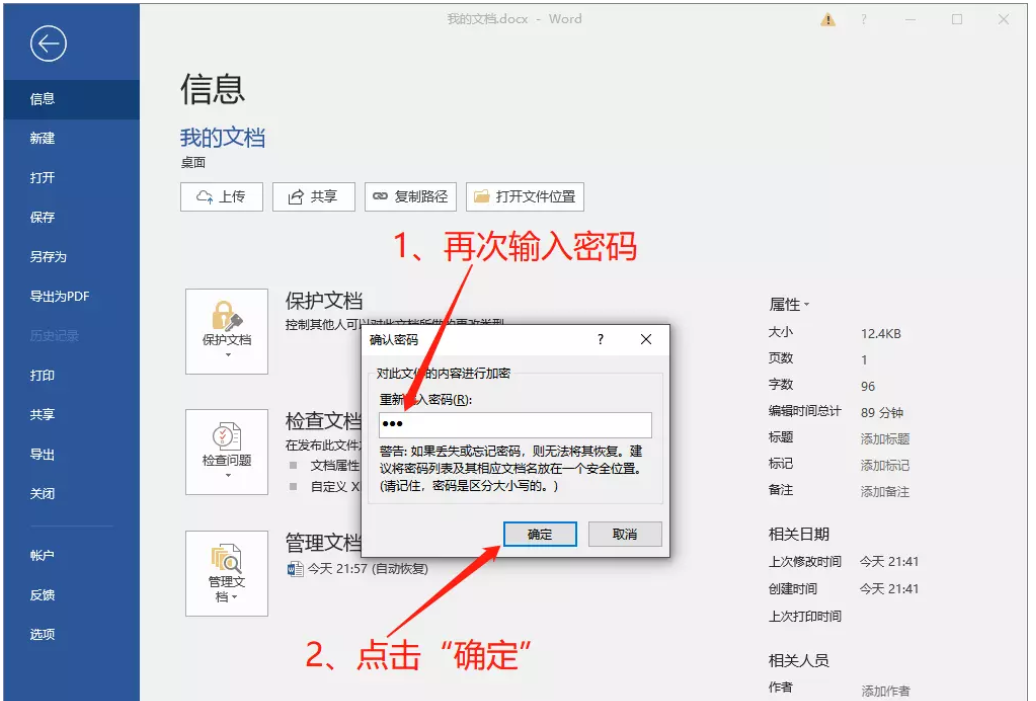Open the auto-recovered version 今天 21:57
Screen dimensions: 1036x701
(x=358, y=569)
